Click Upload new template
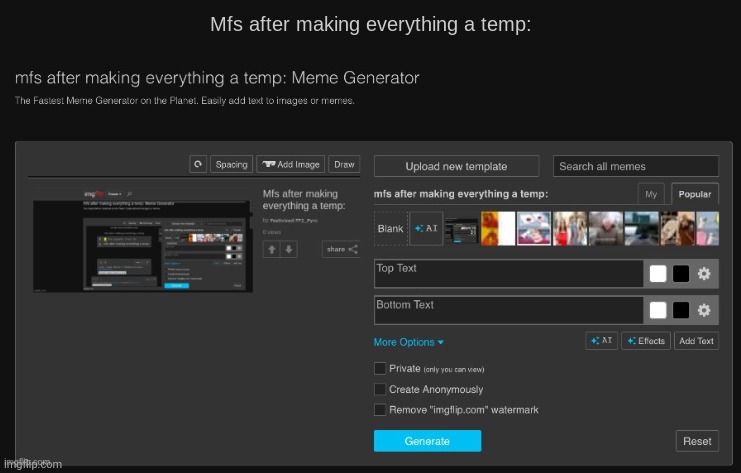741x473 pixels. (x=456, y=166)
